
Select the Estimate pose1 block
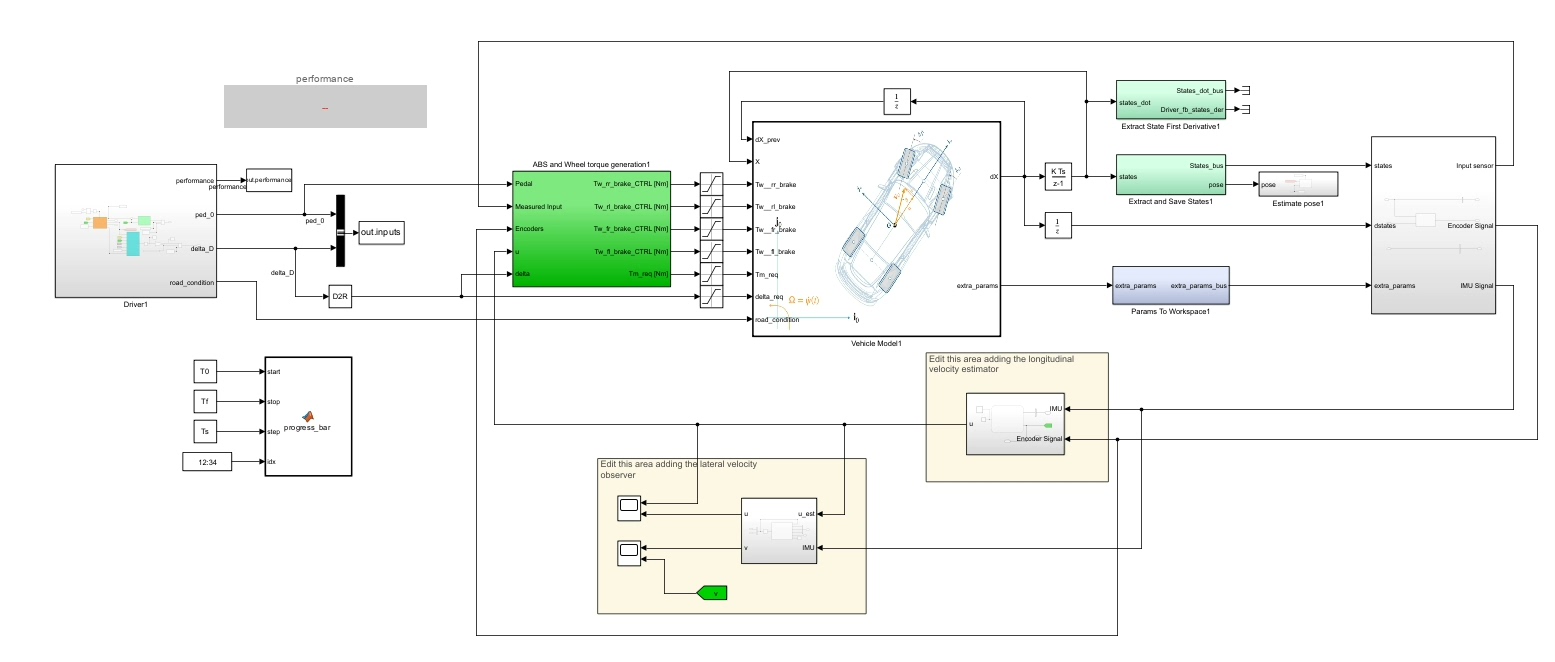[1298, 185]
